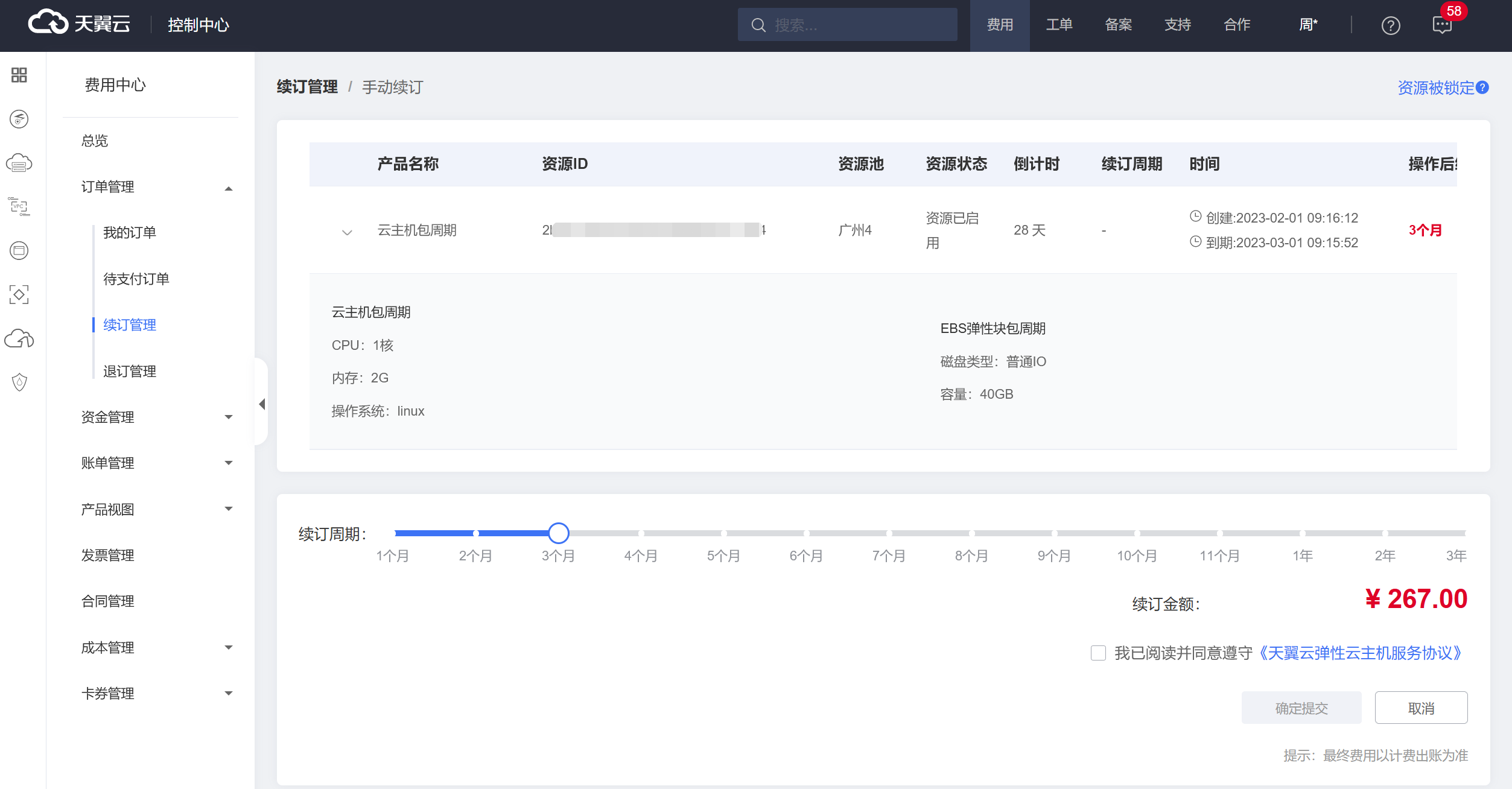Click the top search input field
Image resolution: width=1512 pixels, height=789 pixels.
(857, 25)
